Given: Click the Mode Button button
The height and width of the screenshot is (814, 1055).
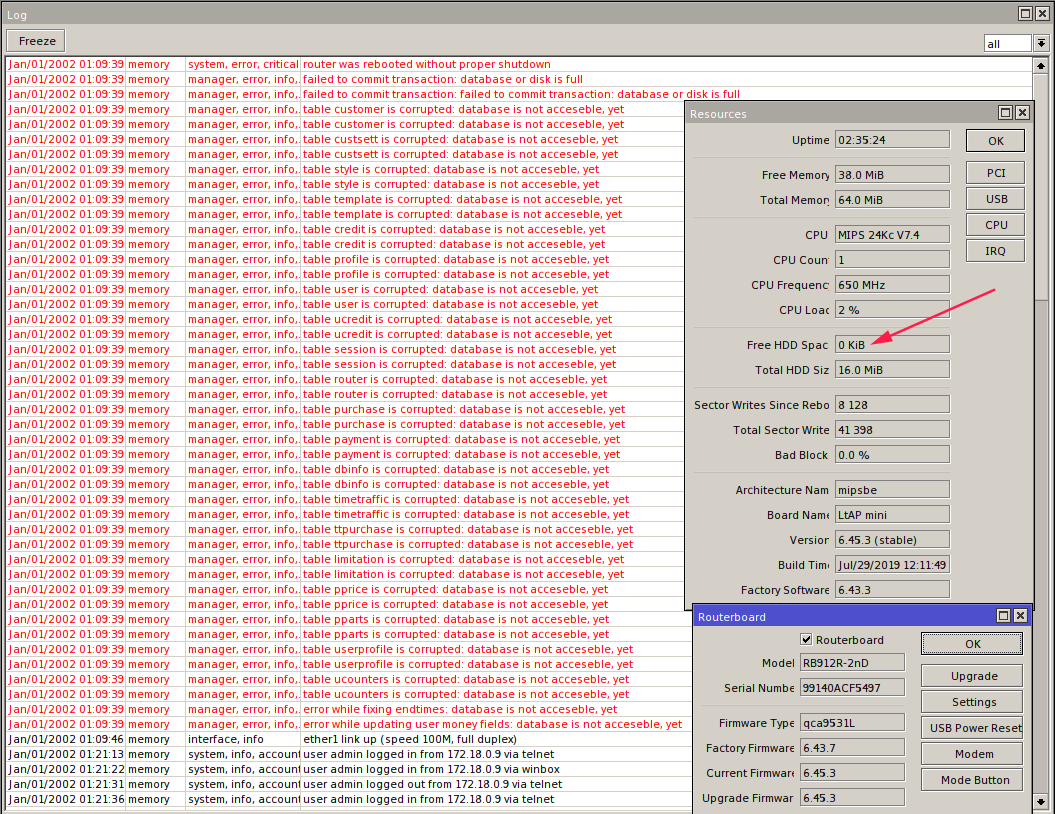Looking at the screenshot, I should tap(972, 780).
